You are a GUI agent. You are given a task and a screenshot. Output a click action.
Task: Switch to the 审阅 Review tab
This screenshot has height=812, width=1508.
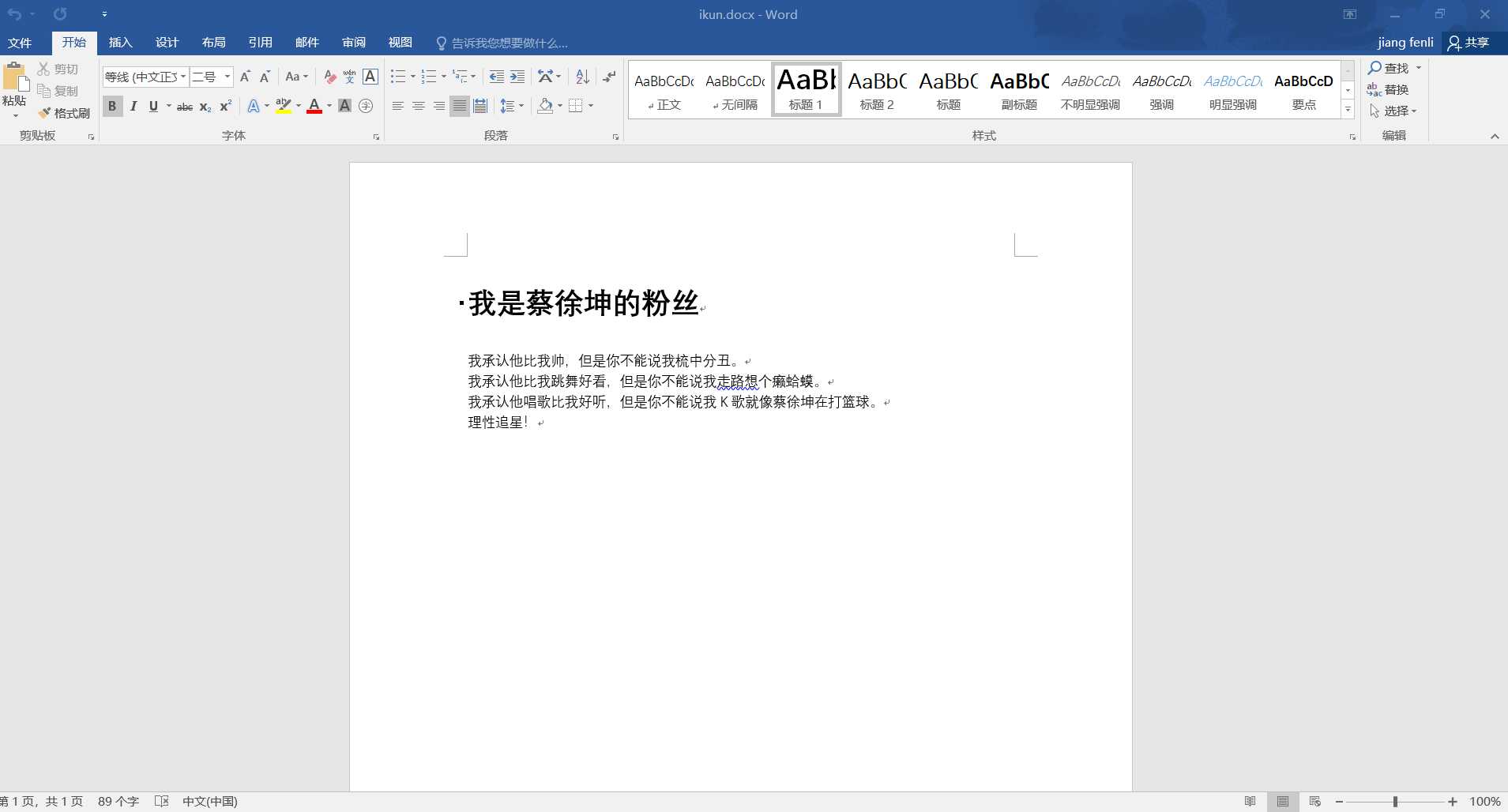353,43
